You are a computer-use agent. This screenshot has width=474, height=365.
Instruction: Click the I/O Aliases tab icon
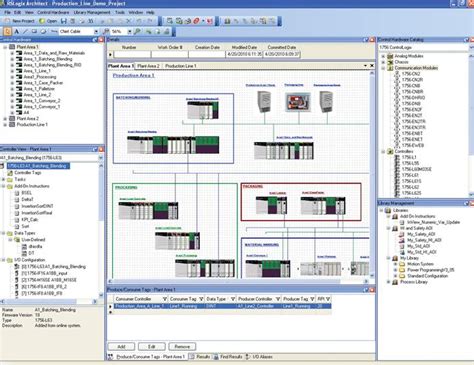pos(247,357)
